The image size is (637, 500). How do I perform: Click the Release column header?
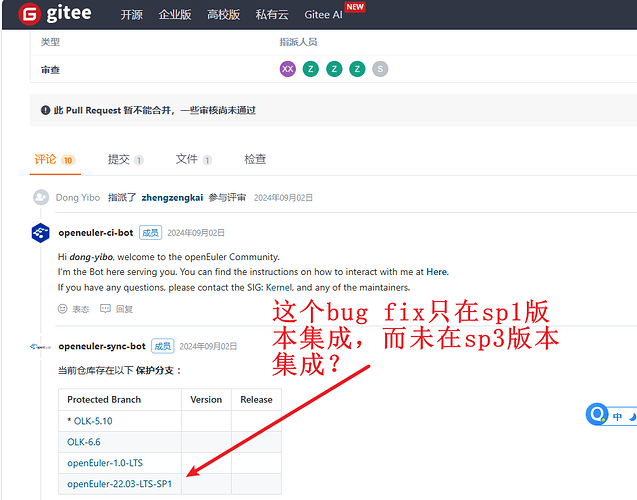[256, 400]
